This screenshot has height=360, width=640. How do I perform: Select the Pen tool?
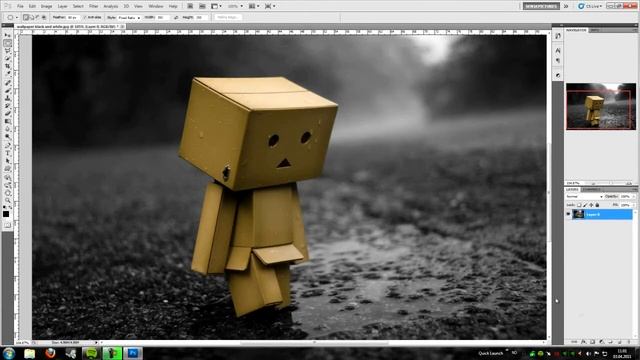(x=7, y=145)
